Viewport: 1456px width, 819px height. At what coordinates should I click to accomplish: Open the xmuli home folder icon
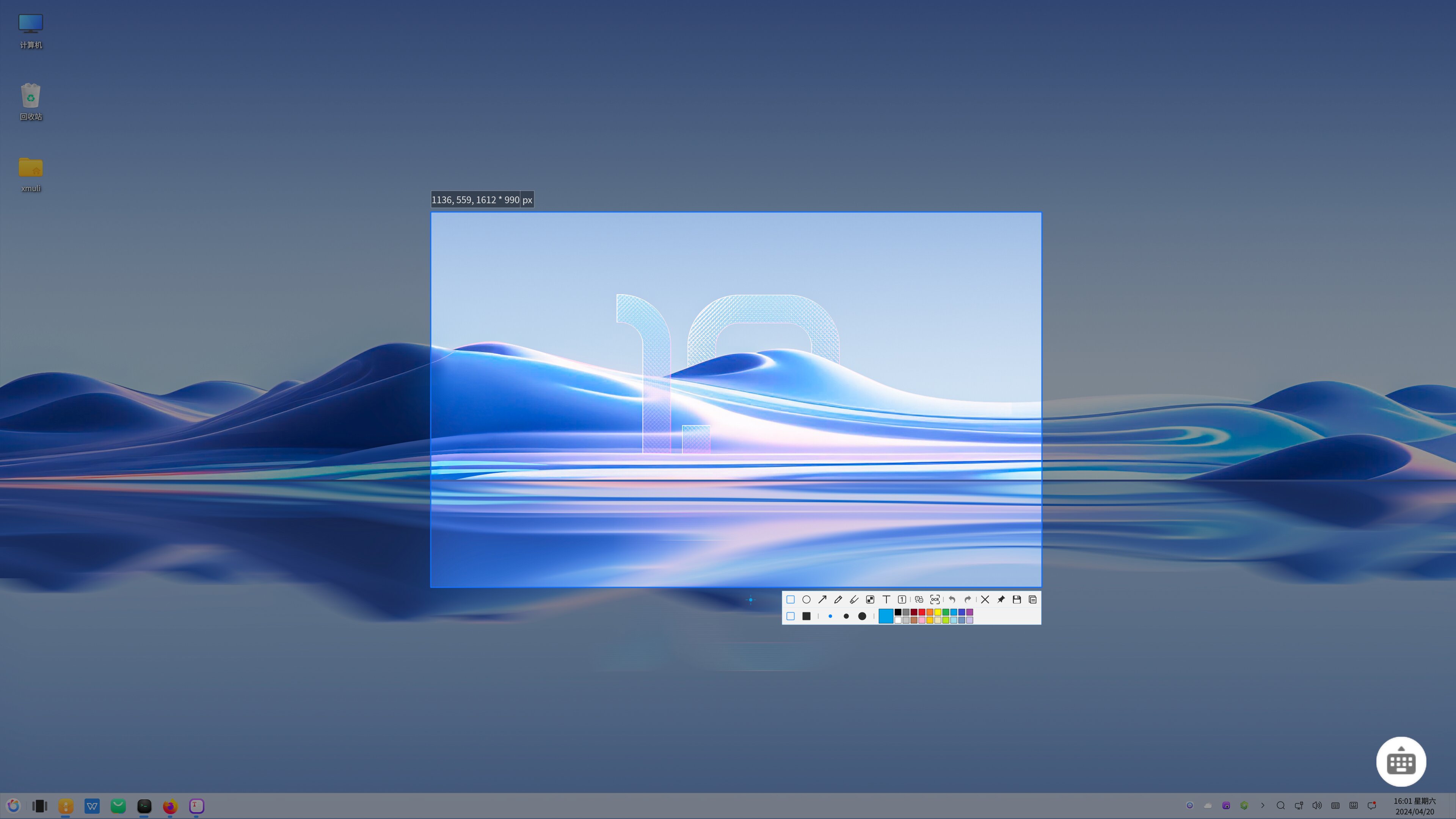tap(30, 174)
